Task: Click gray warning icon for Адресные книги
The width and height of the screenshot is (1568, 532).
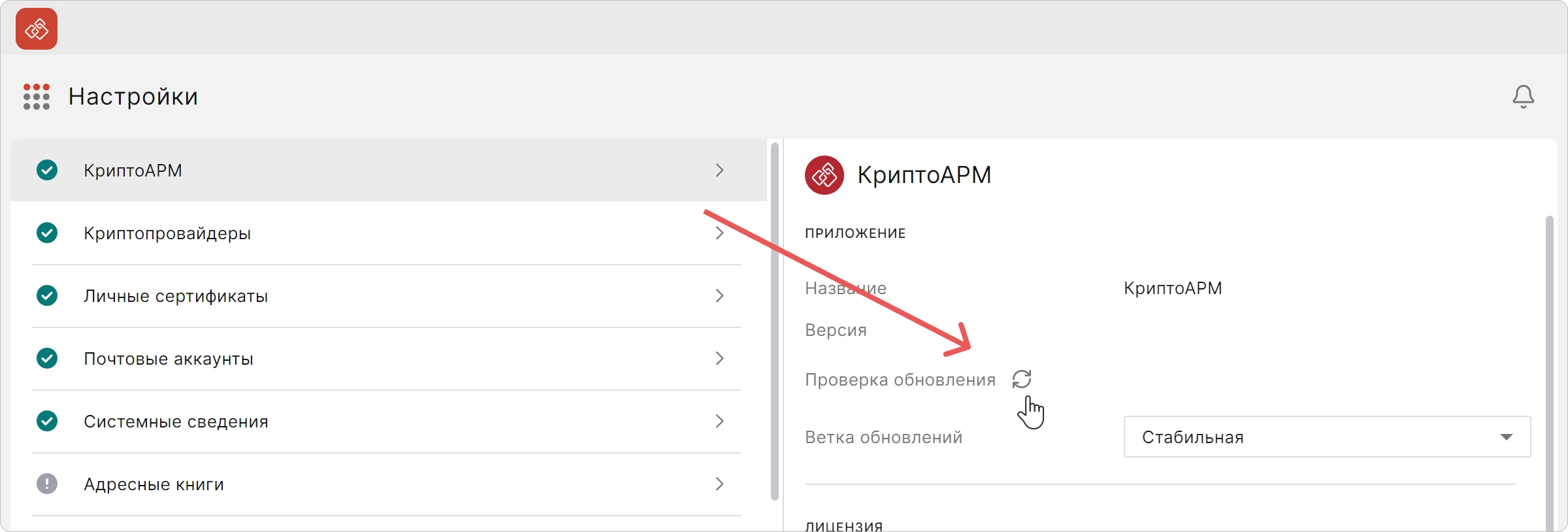Action: coord(47,484)
